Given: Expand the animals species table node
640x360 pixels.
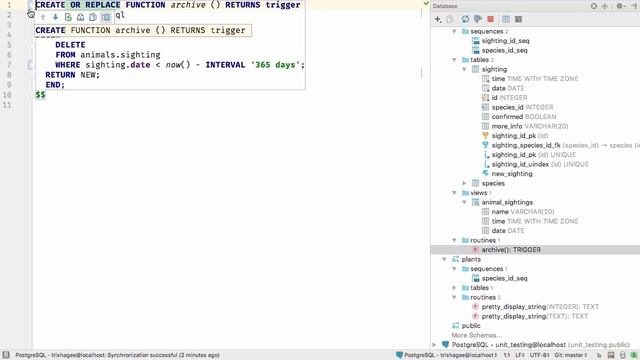Looking at the screenshot, I should (x=464, y=183).
